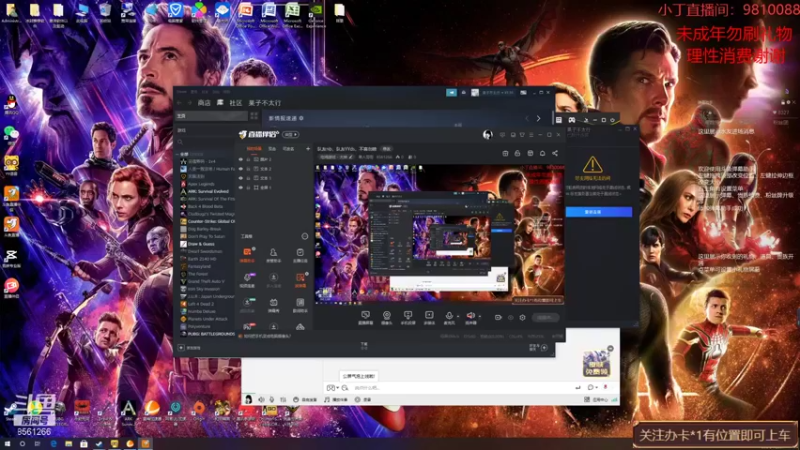The height and width of the screenshot is (450, 800).
Task: Click the record camera icon near start button
Action: pos(498,317)
